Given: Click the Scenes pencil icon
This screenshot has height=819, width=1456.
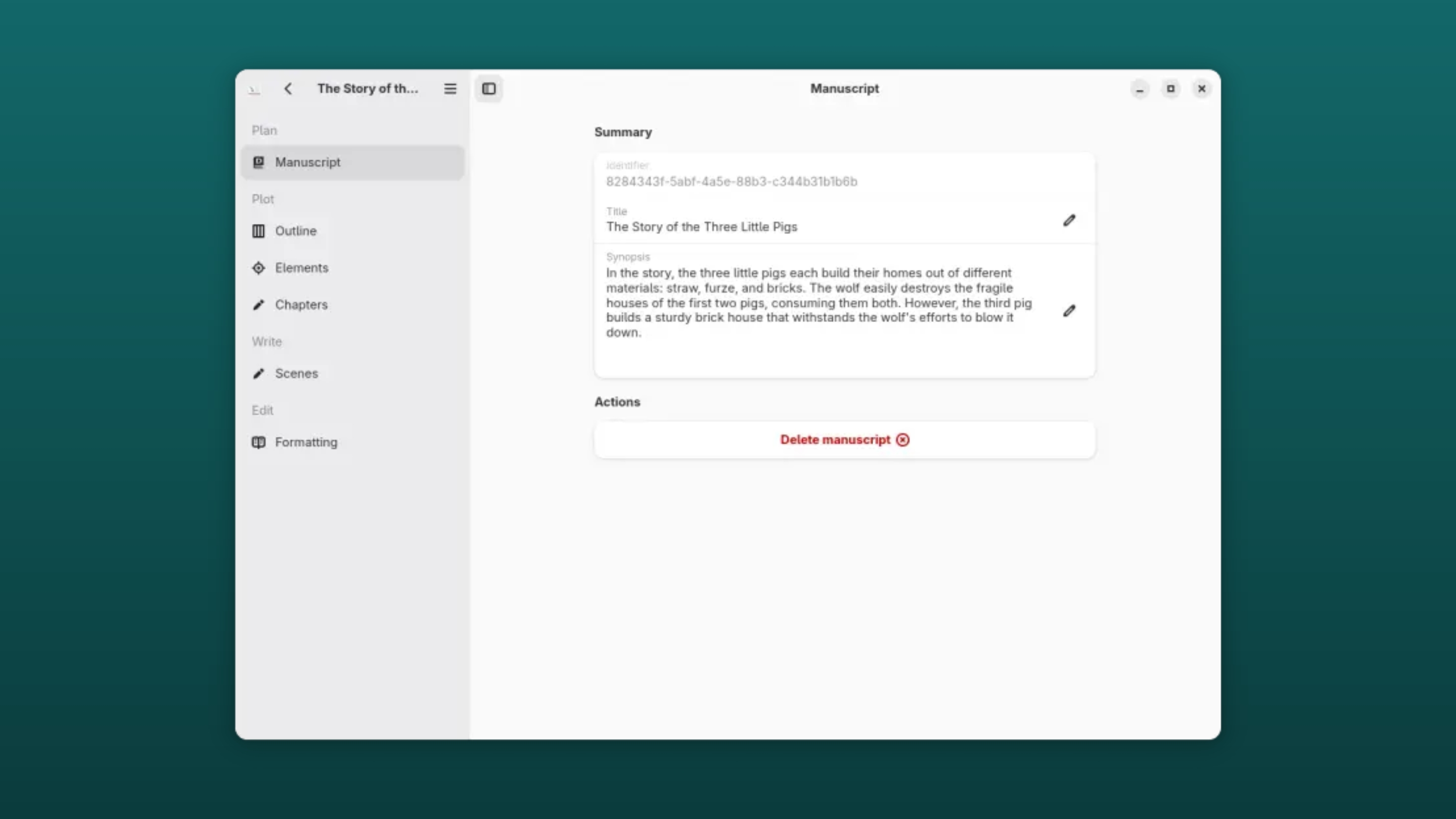Looking at the screenshot, I should (258, 374).
